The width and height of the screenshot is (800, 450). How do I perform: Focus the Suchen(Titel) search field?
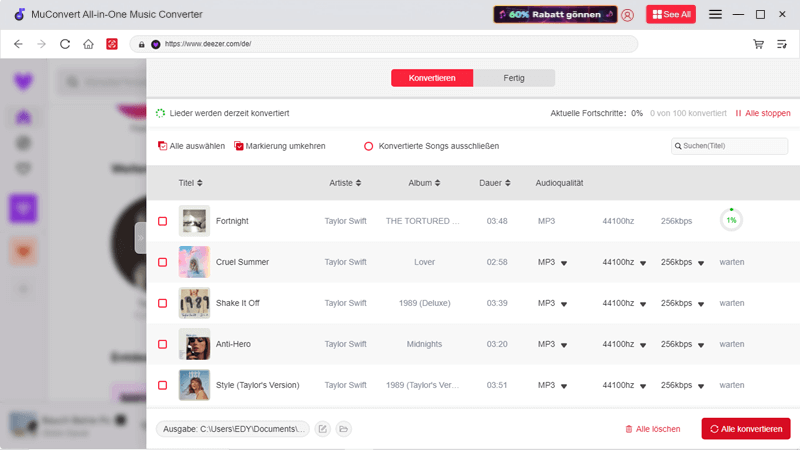730,146
